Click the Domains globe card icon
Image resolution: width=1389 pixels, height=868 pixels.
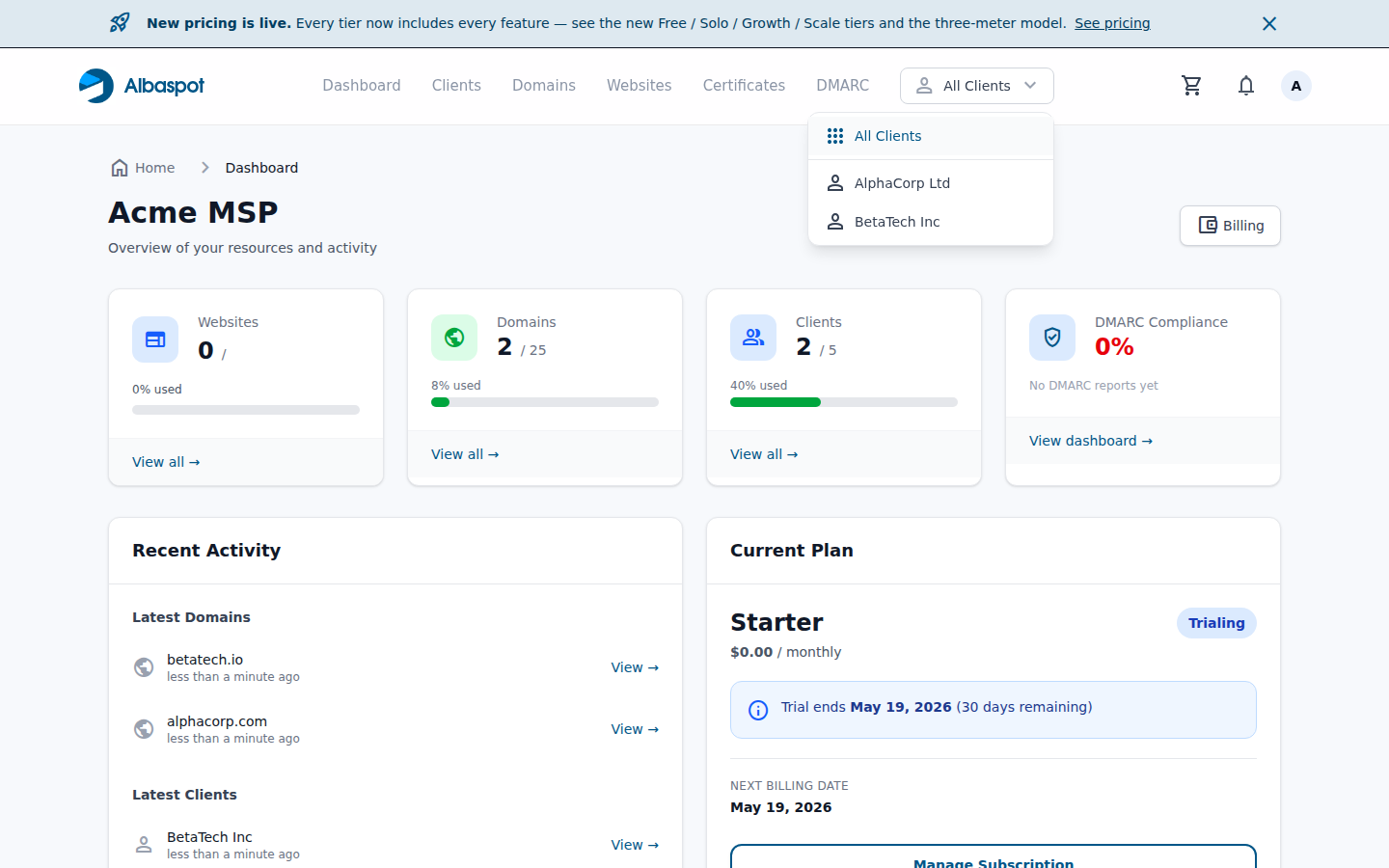tap(454, 338)
